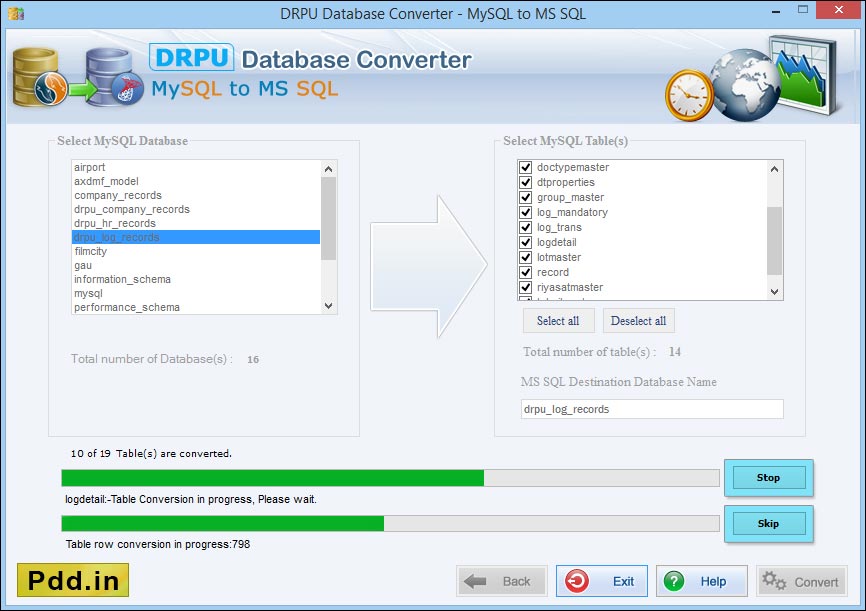Click the Help button label
This screenshot has height=611, width=866.
(713, 582)
